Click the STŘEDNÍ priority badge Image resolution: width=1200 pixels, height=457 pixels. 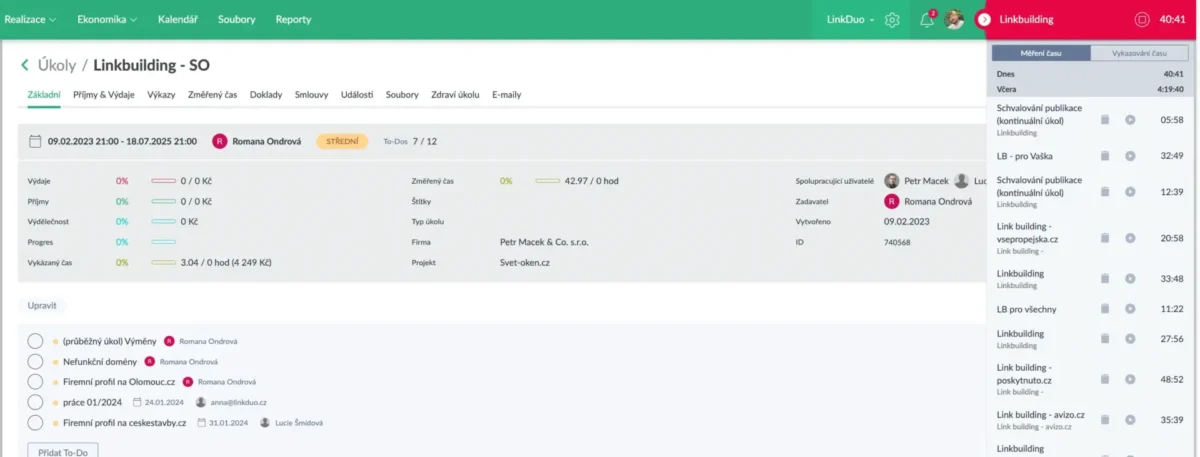(x=343, y=141)
